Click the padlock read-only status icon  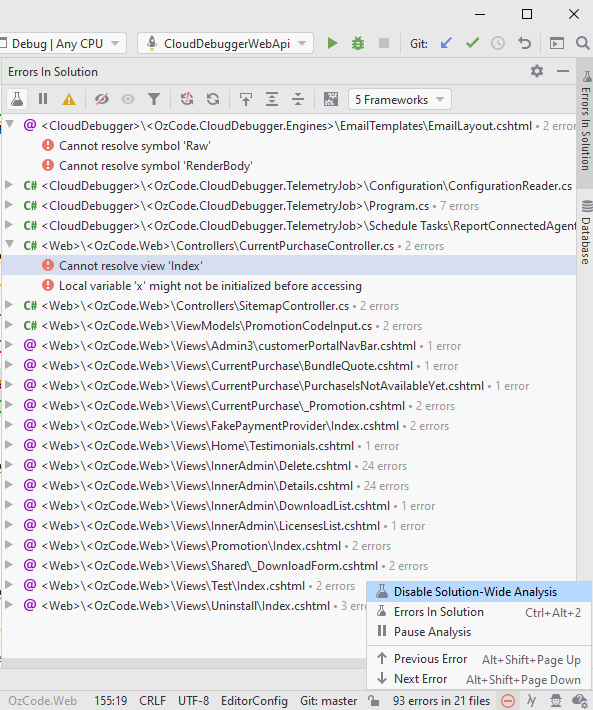point(374,701)
